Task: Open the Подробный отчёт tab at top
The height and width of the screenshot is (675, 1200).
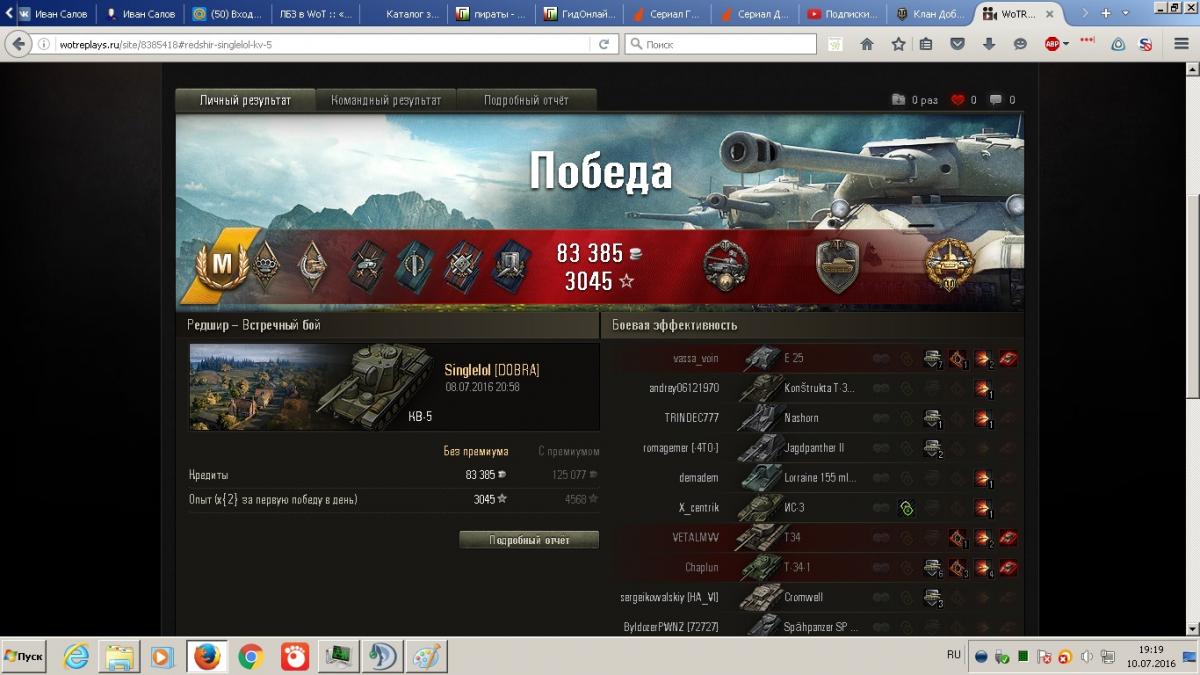Action: point(527,100)
